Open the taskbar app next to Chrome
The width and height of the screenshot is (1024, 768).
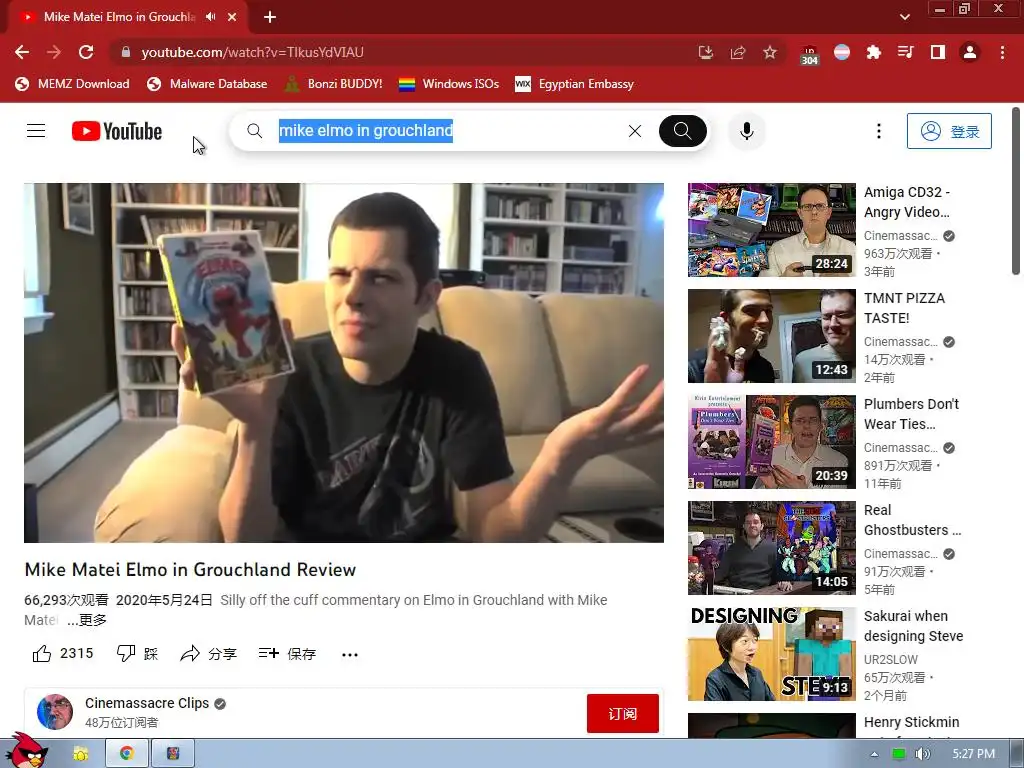point(173,754)
